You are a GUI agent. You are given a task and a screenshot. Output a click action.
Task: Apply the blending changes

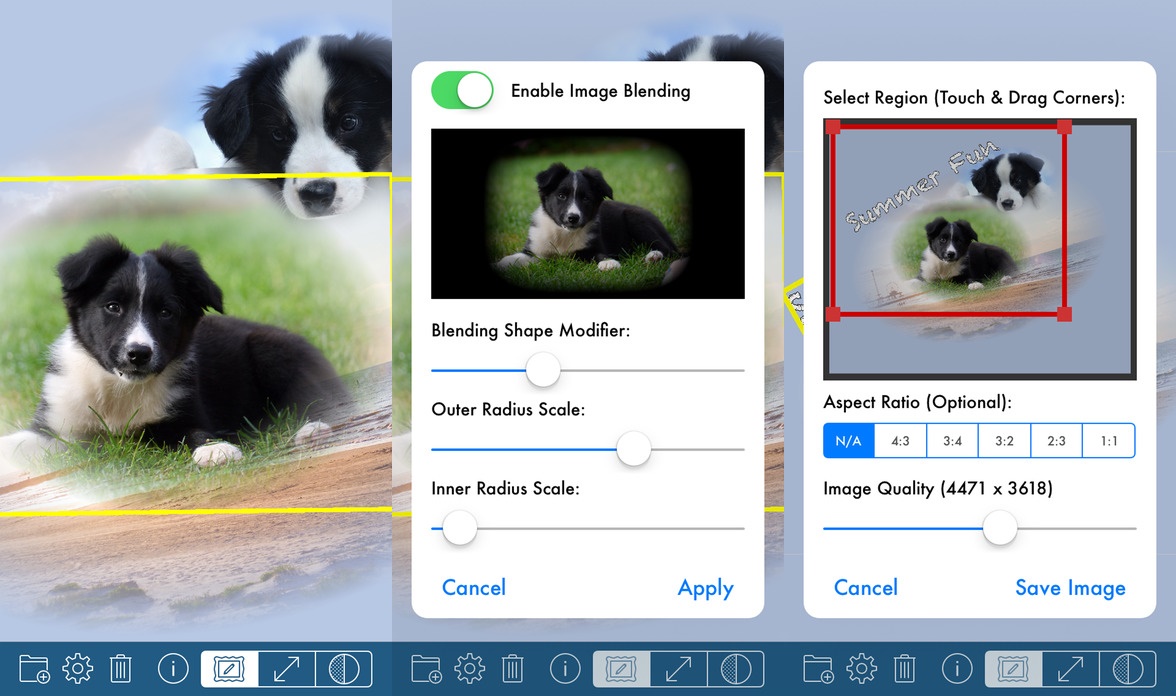click(706, 588)
